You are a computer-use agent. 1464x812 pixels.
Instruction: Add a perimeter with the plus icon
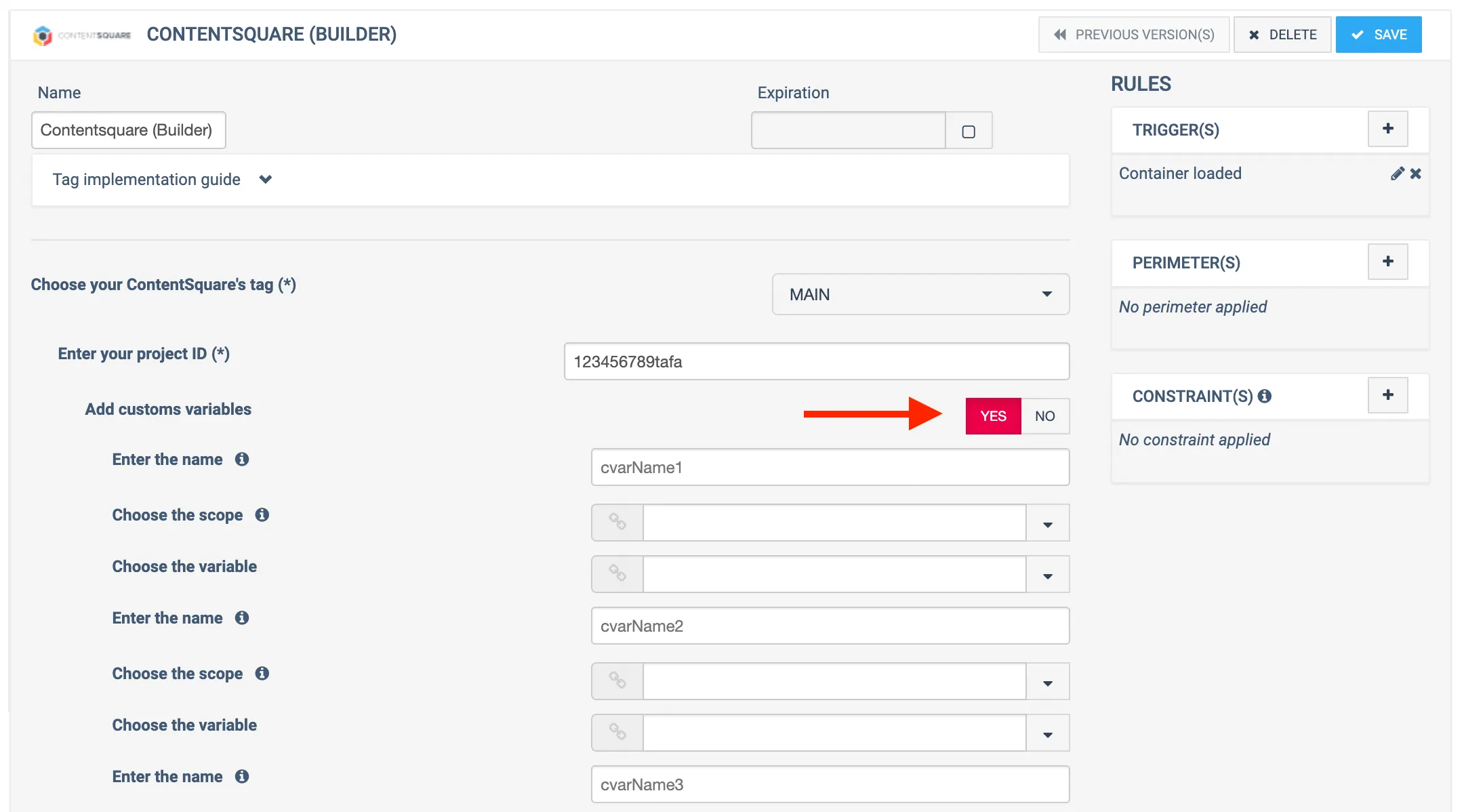(x=1387, y=262)
